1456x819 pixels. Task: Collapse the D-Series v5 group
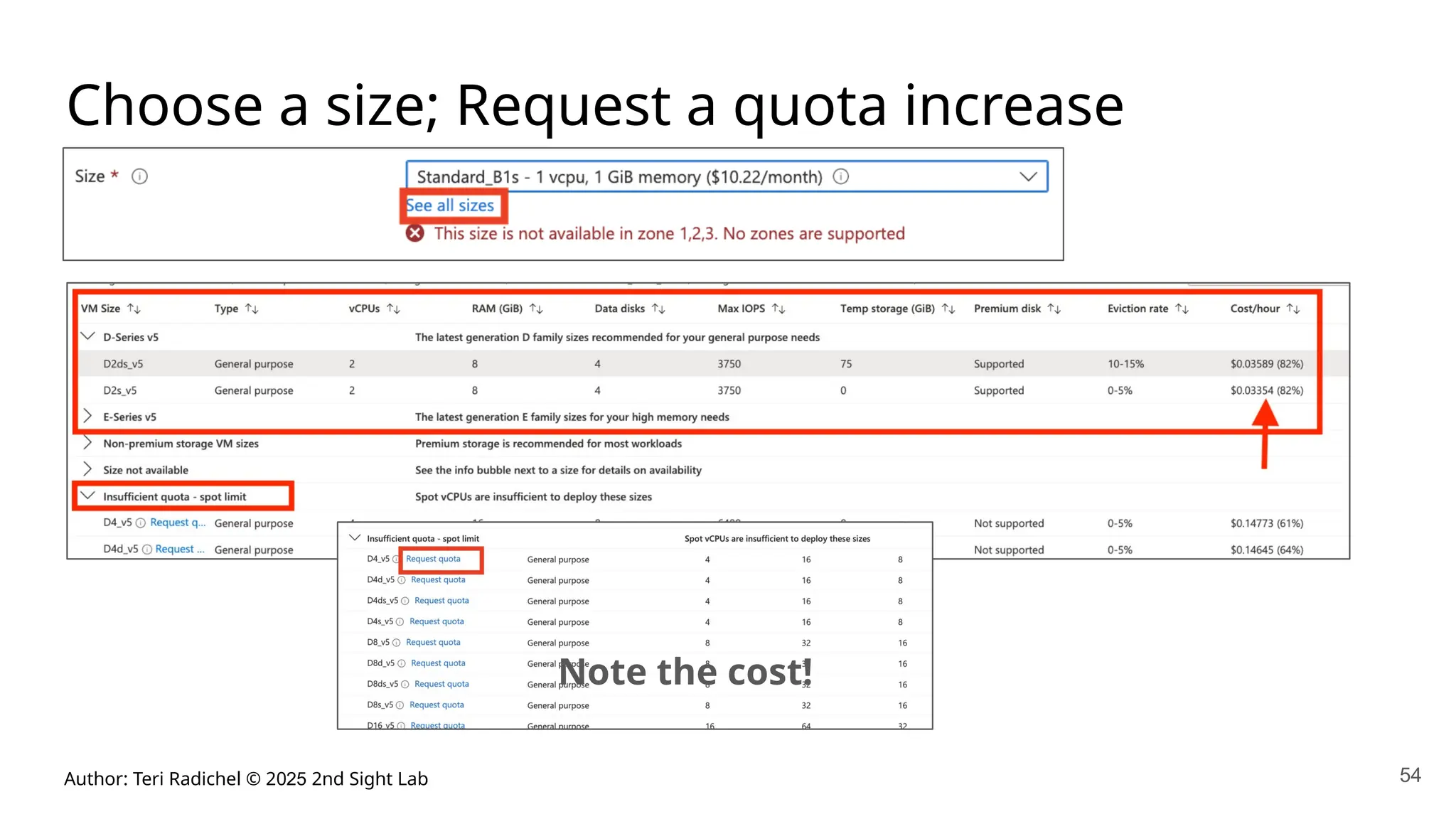tap(87, 336)
